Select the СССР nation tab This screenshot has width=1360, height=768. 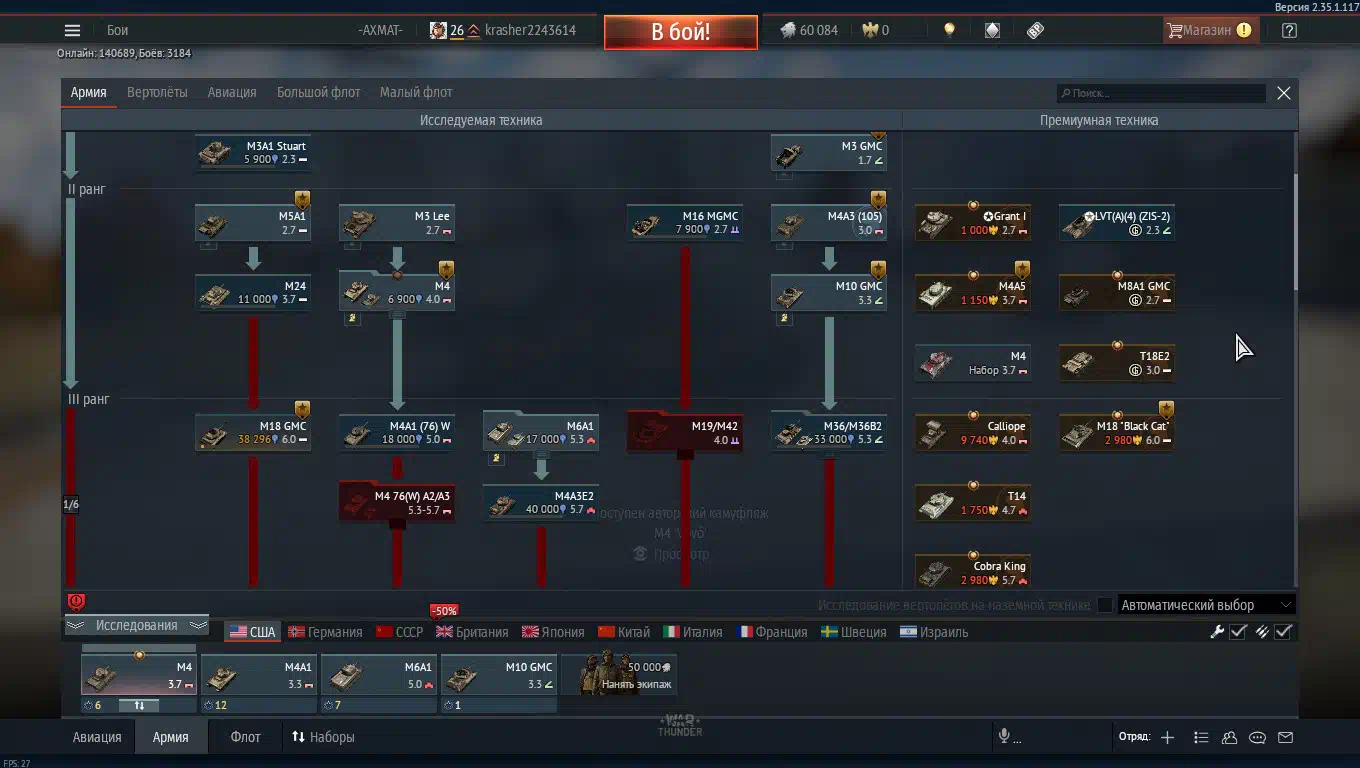pos(400,632)
